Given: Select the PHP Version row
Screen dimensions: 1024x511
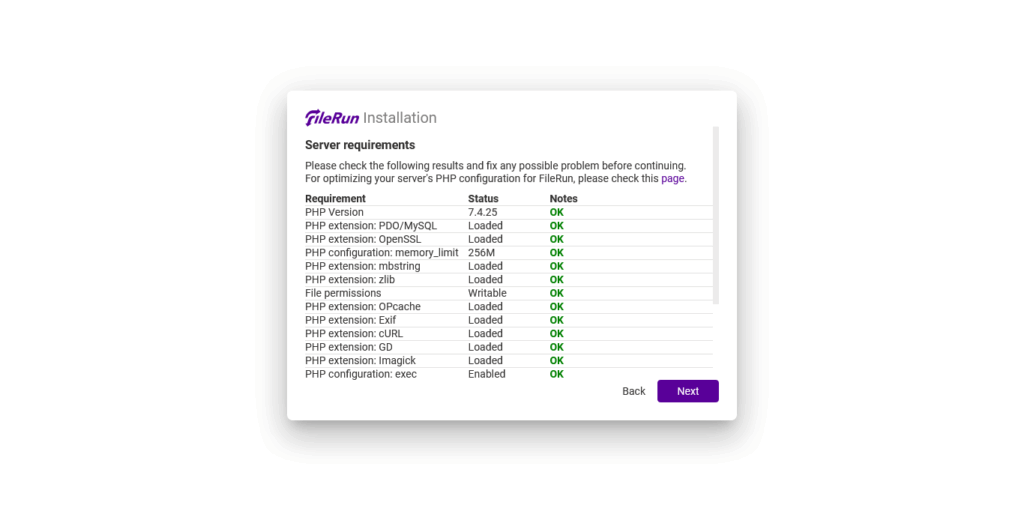Looking at the screenshot, I should 509,212.
